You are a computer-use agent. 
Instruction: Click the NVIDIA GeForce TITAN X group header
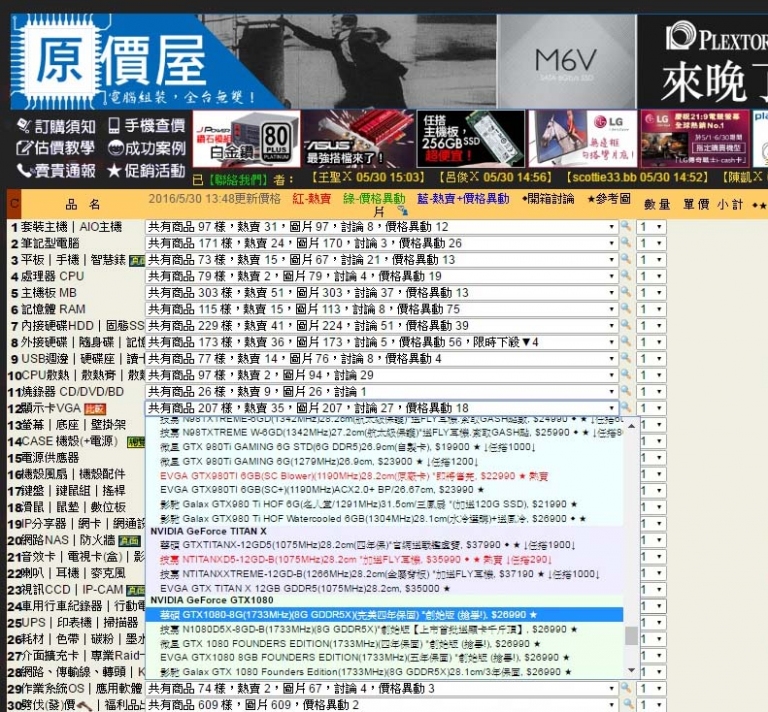[208, 531]
